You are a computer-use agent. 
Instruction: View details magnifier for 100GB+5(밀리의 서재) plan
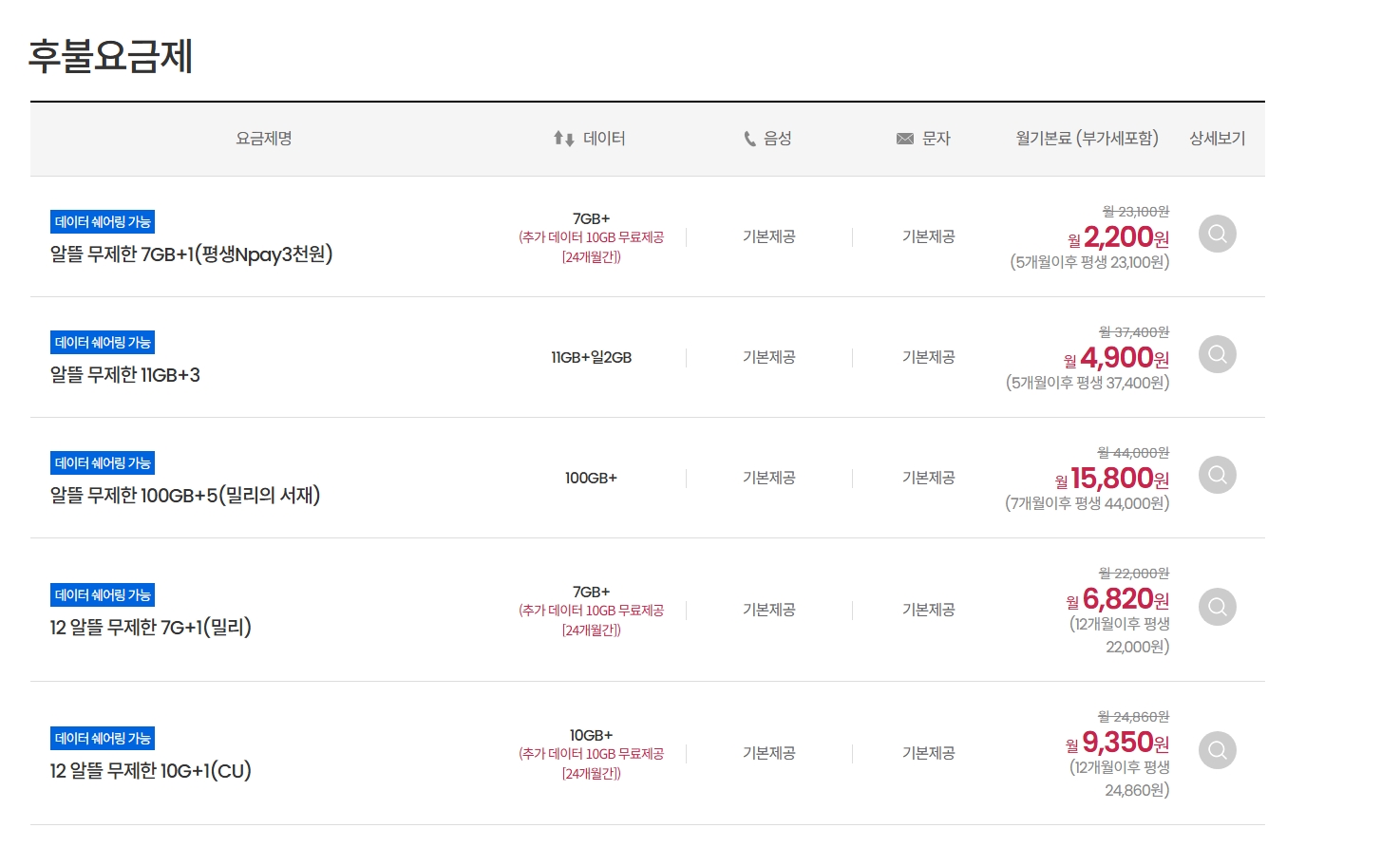click(x=1217, y=475)
